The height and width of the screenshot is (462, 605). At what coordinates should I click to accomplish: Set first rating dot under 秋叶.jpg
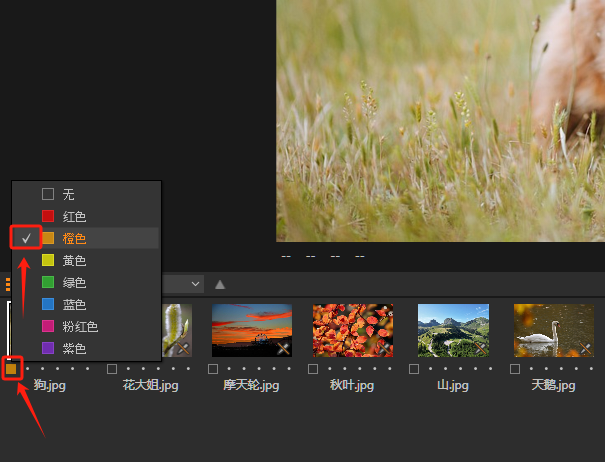330,369
